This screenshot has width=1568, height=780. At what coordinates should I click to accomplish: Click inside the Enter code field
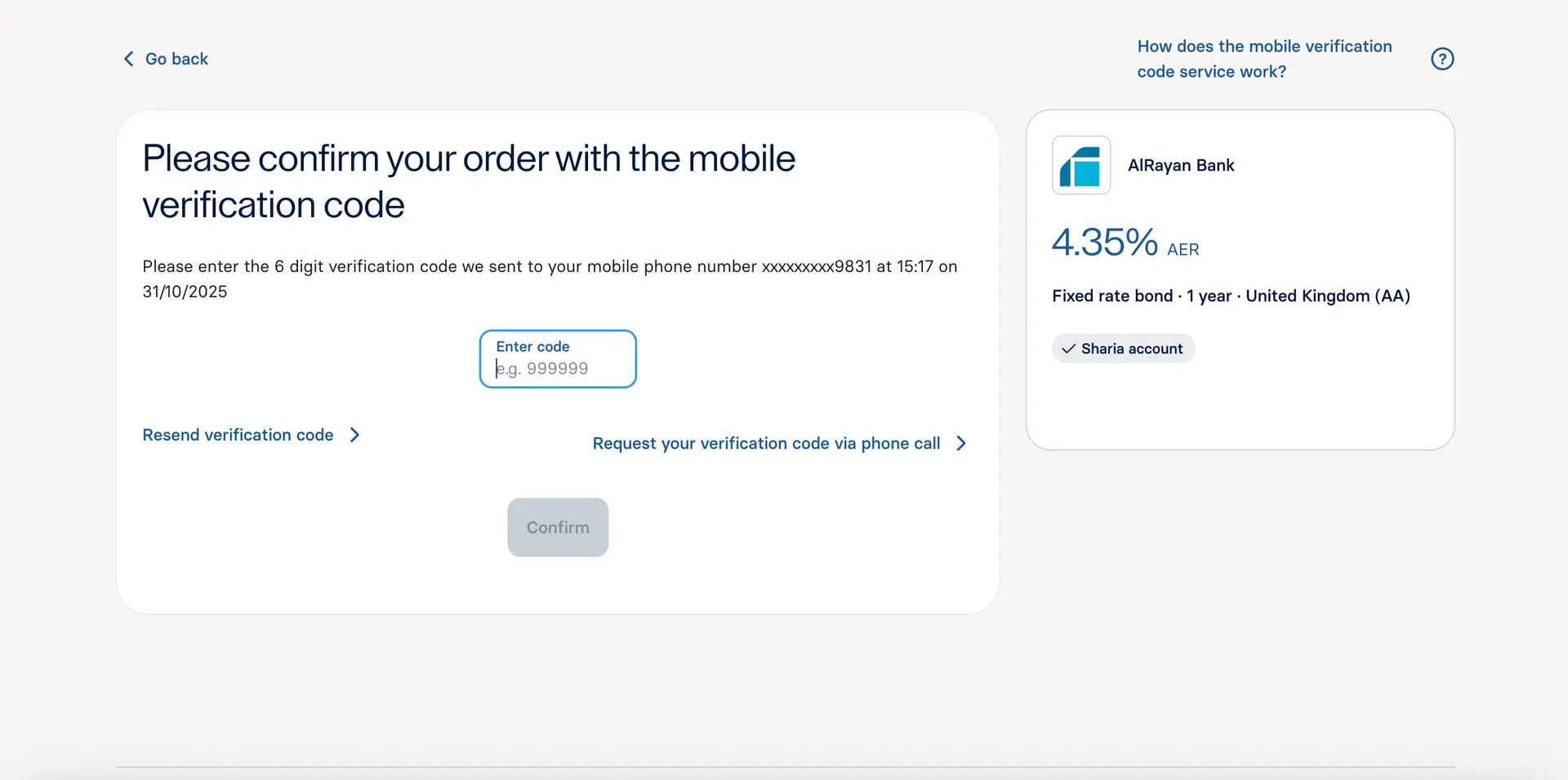[558, 368]
